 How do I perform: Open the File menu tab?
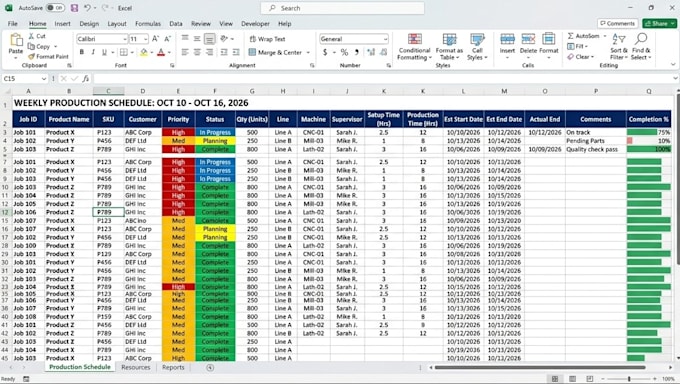click(13, 24)
